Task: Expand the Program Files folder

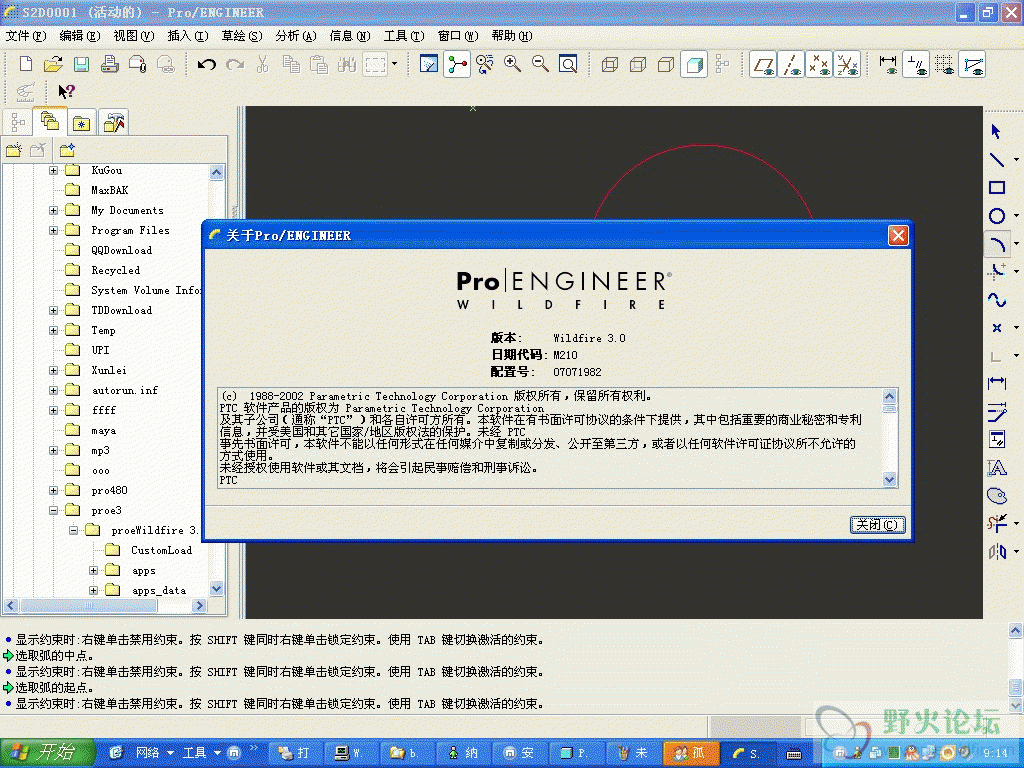Action: [54, 231]
